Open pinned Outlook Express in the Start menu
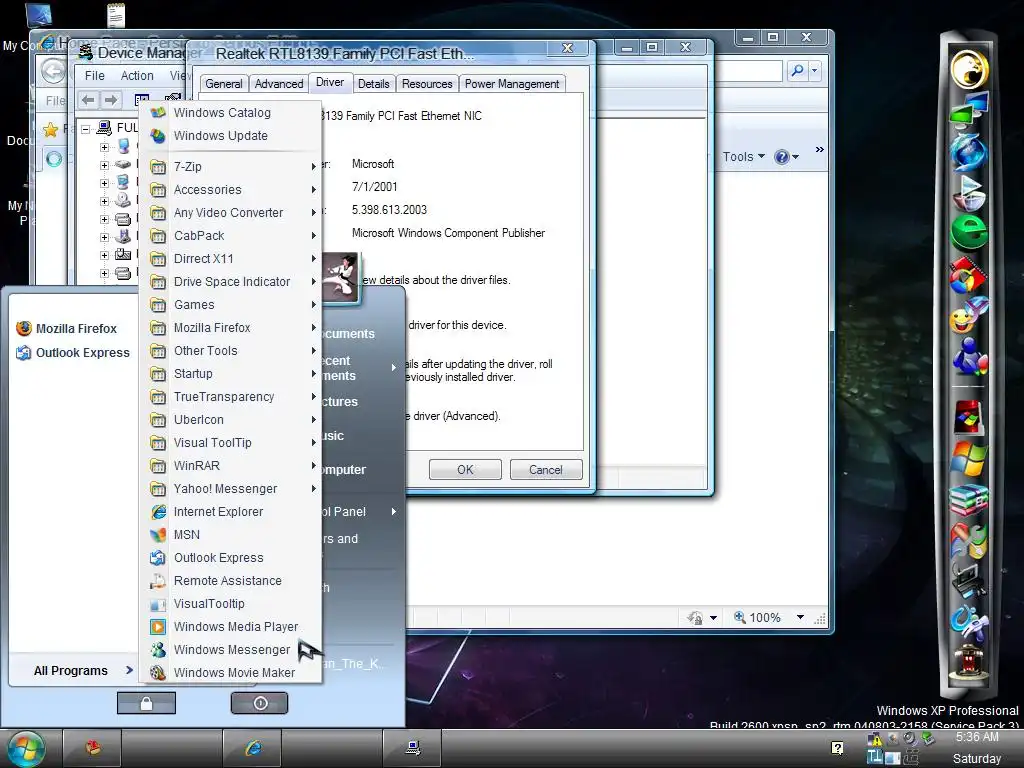Image resolution: width=1024 pixels, height=768 pixels. pyautogui.click(x=73, y=353)
